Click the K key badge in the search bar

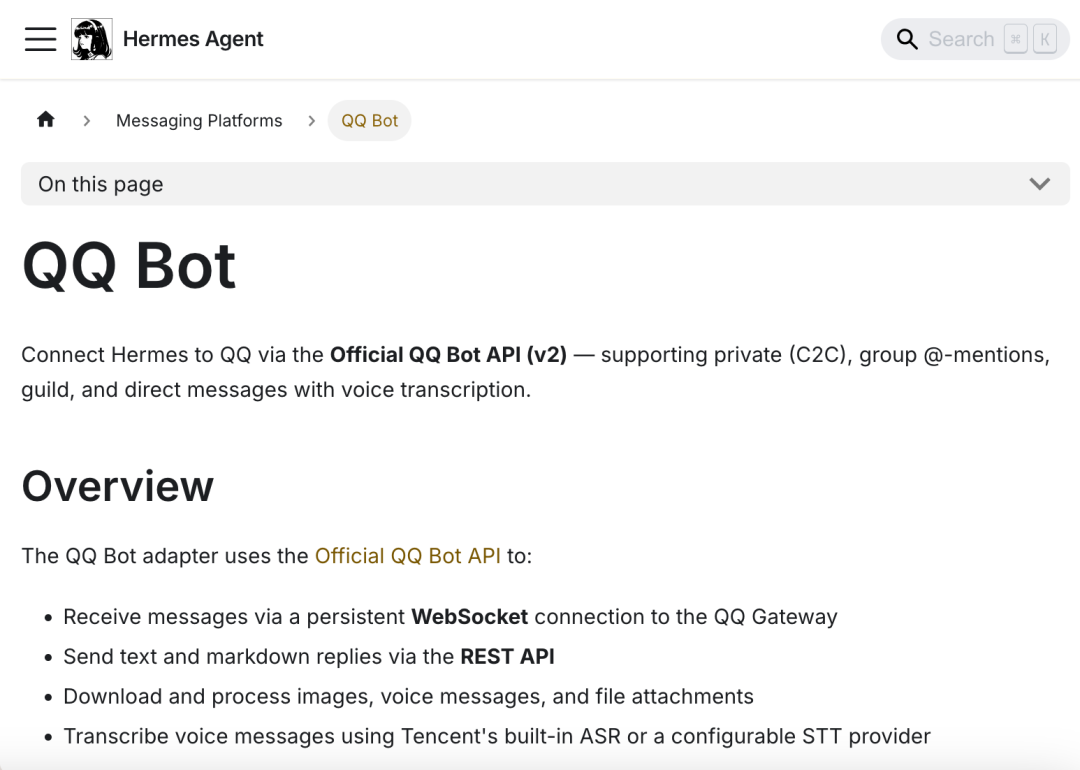click(x=1045, y=39)
